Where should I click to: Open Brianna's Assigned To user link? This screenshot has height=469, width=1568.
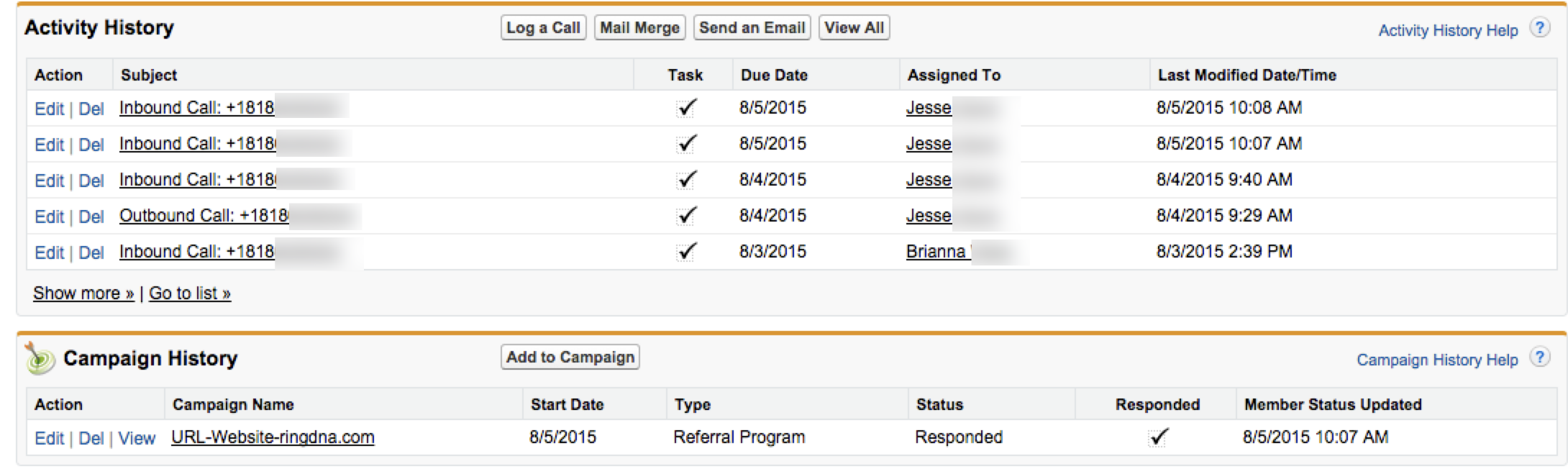click(936, 252)
